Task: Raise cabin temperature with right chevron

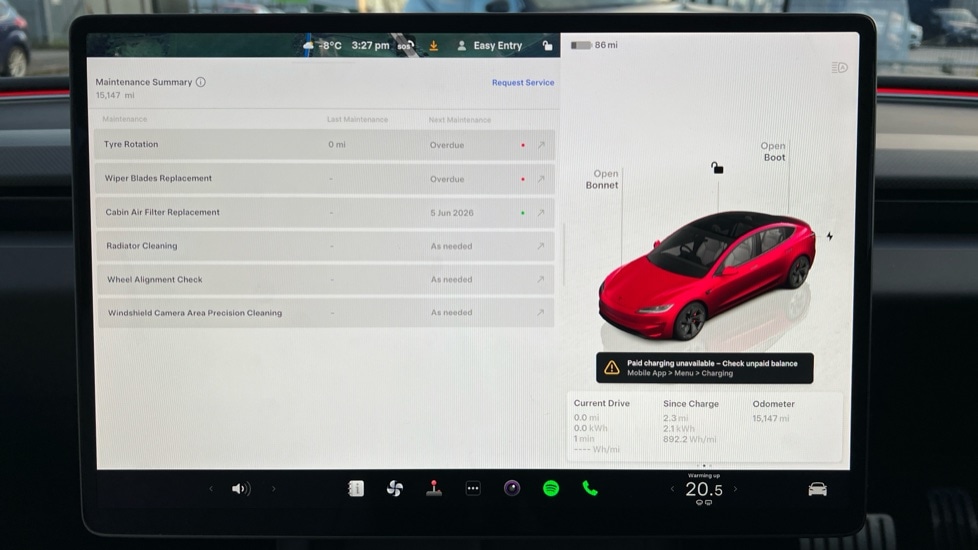Action: coord(735,489)
